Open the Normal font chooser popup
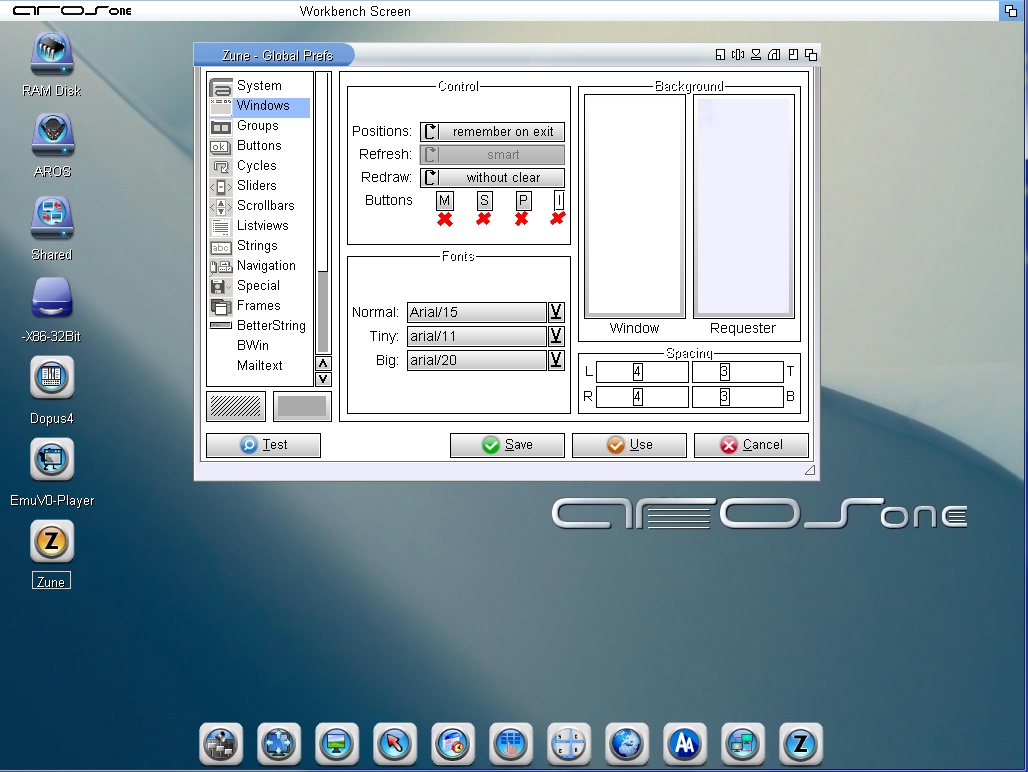Viewport: 1028px width, 772px height. 556,312
